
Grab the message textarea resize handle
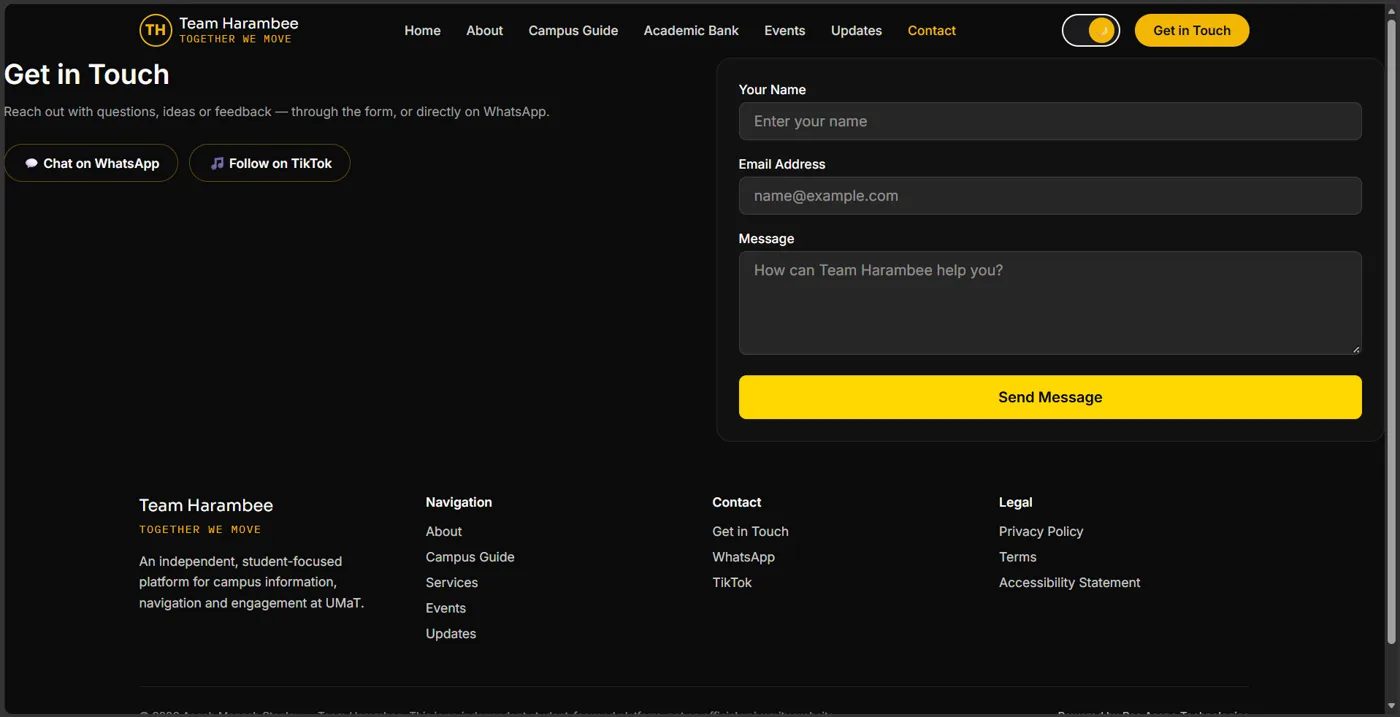click(x=1356, y=349)
